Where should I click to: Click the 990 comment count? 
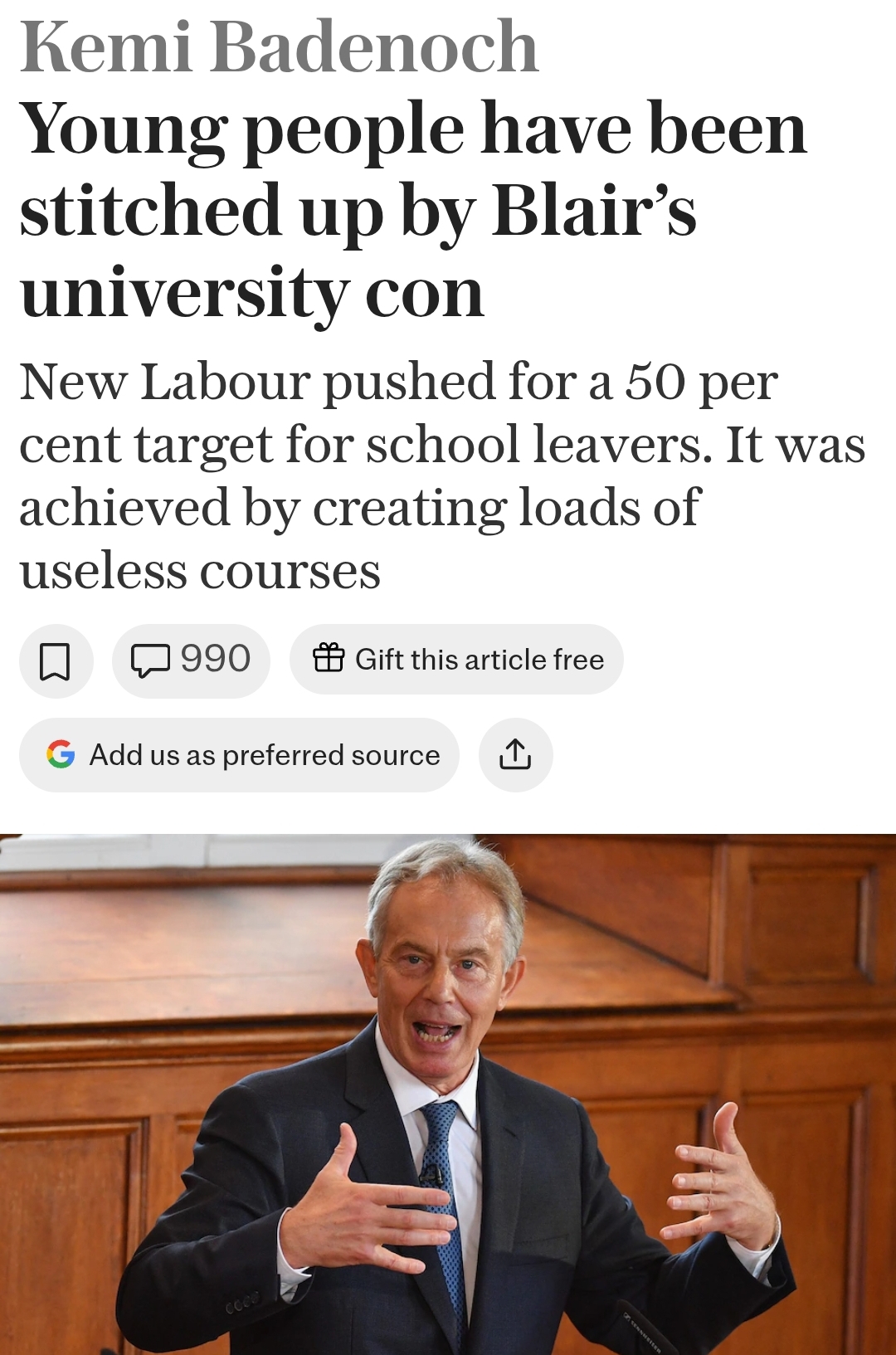(x=216, y=660)
